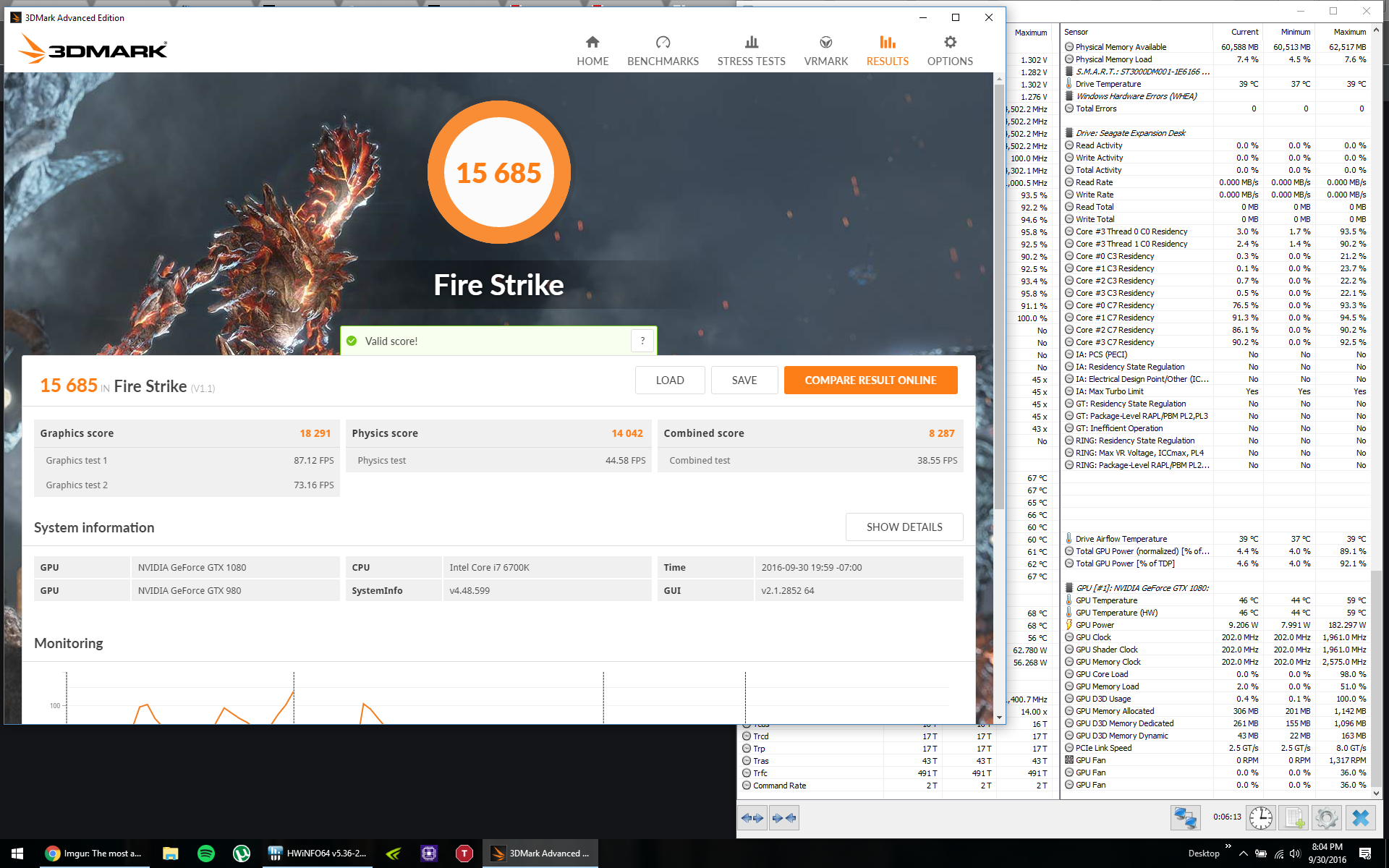Image resolution: width=1389 pixels, height=868 pixels.
Task: Select the Total Errors WHEA row
Action: 1216,109
